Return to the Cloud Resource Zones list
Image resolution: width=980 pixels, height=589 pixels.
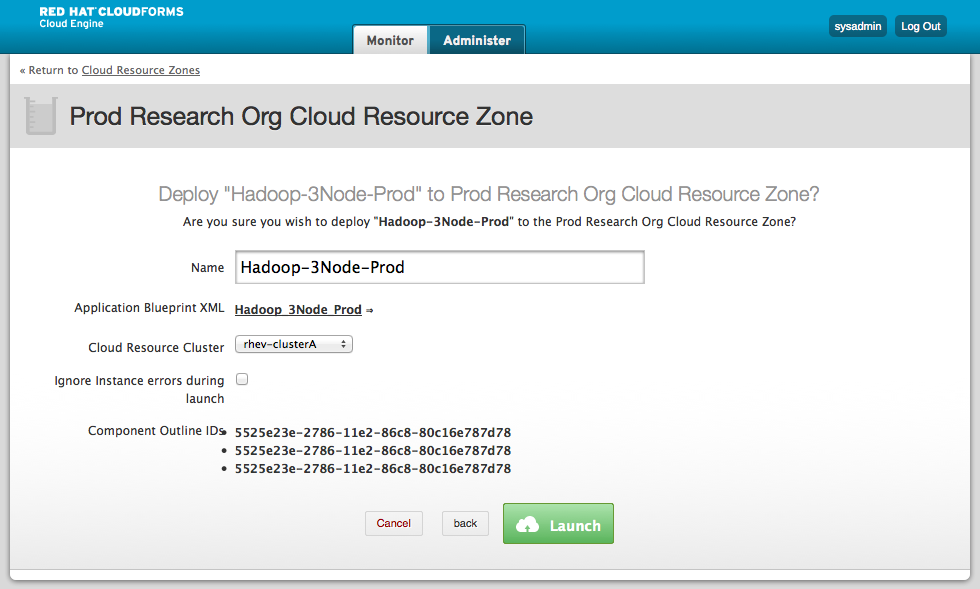[x=140, y=70]
